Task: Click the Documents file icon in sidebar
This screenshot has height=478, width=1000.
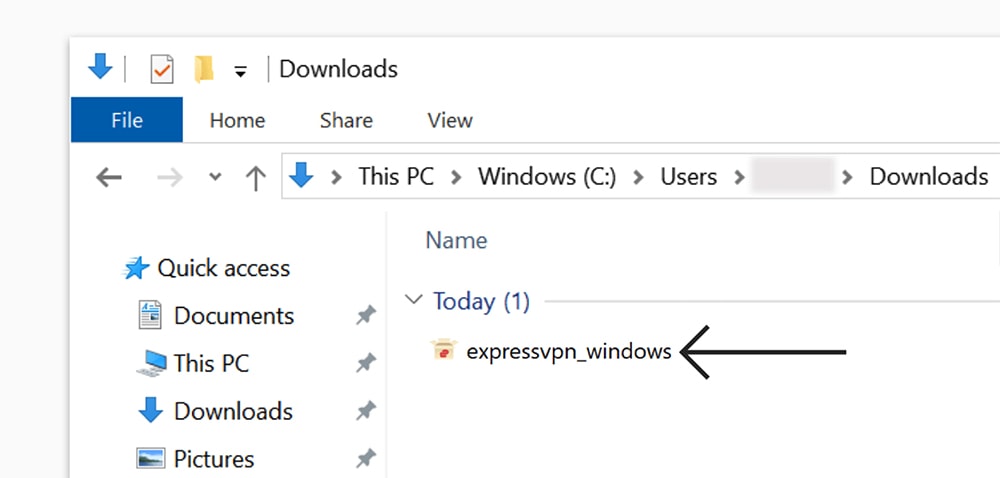Action: click(x=150, y=315)
